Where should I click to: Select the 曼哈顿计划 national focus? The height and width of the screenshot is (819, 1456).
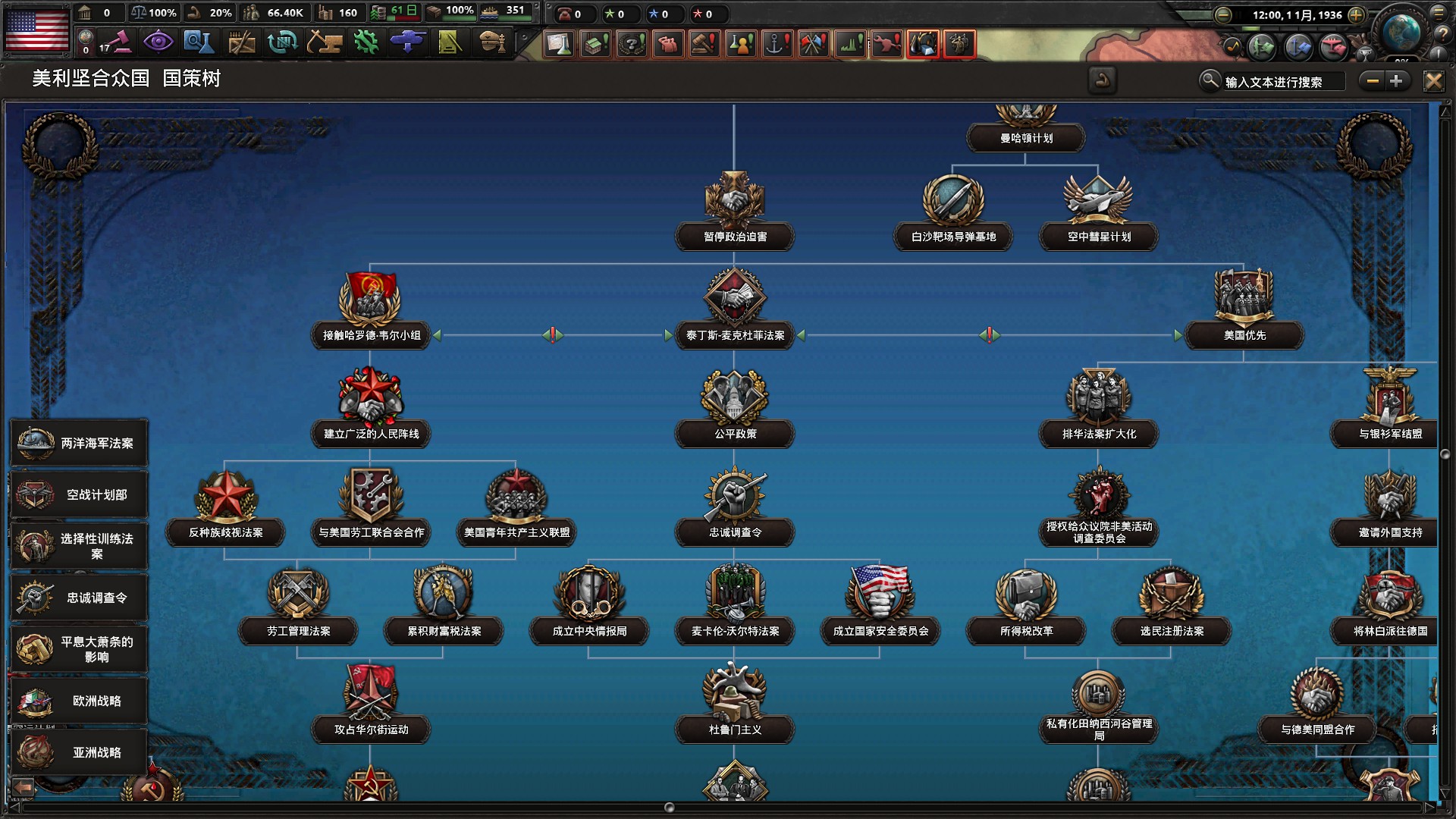1026,138
